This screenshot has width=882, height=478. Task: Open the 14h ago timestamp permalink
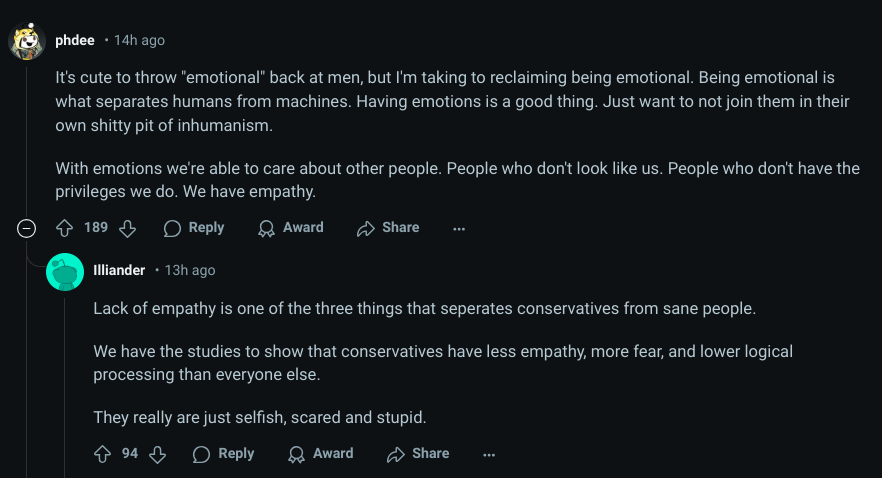(140, 40)
